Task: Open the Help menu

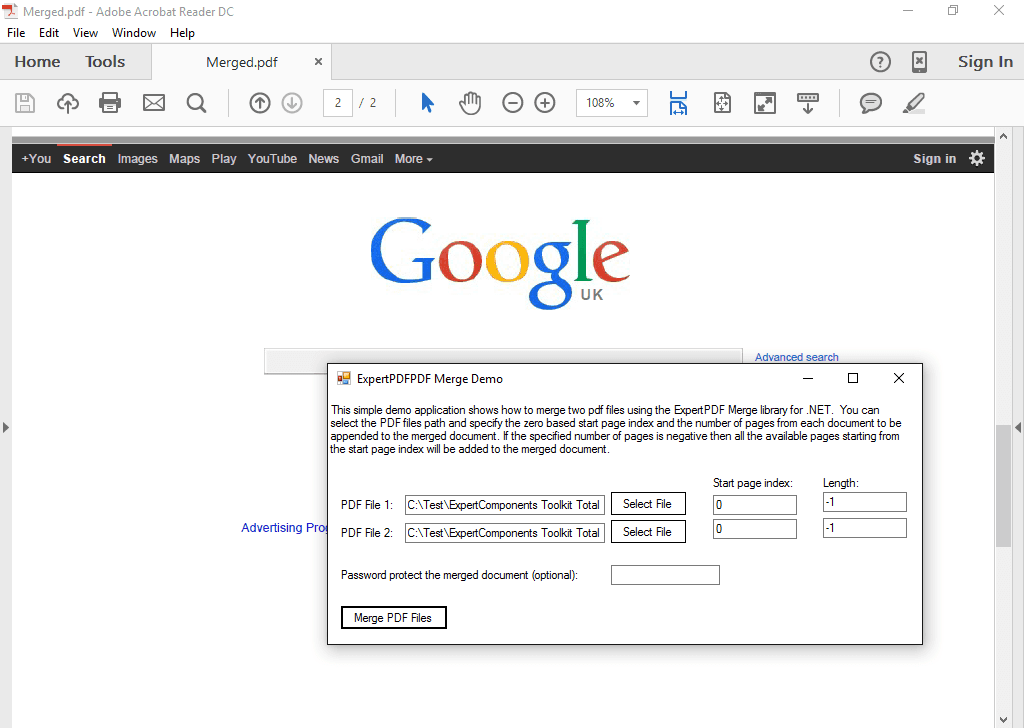Action: click(182, 33)
